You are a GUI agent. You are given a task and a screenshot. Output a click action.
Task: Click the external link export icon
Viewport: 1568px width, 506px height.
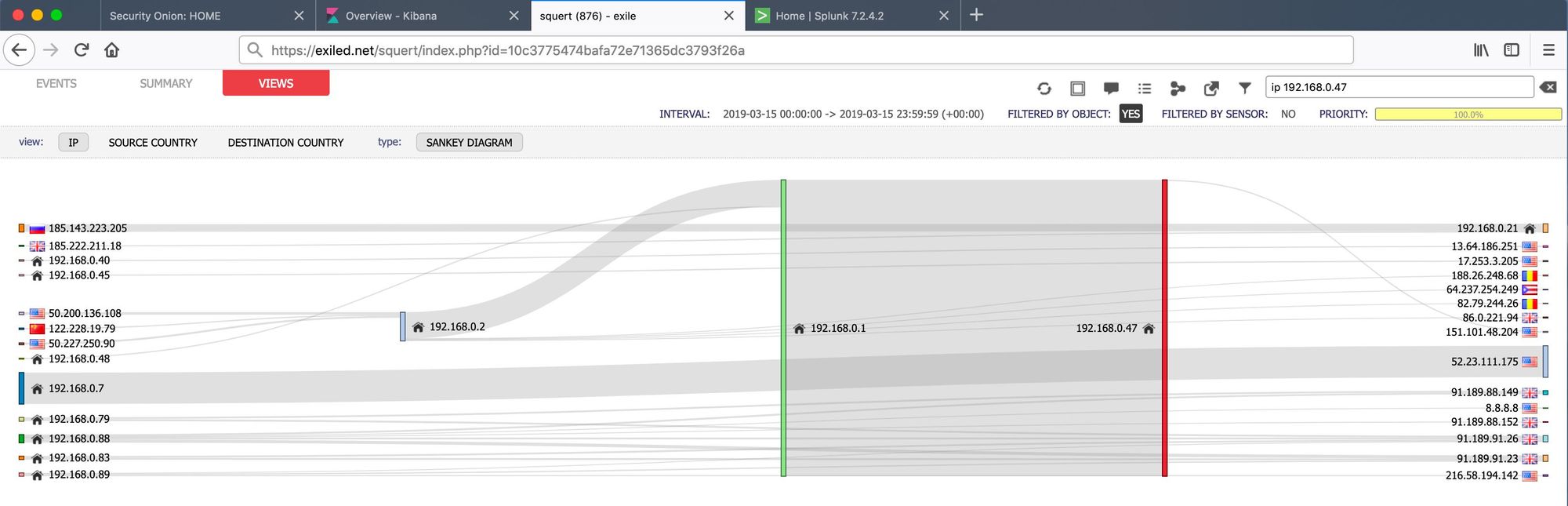coord(1211,89)
